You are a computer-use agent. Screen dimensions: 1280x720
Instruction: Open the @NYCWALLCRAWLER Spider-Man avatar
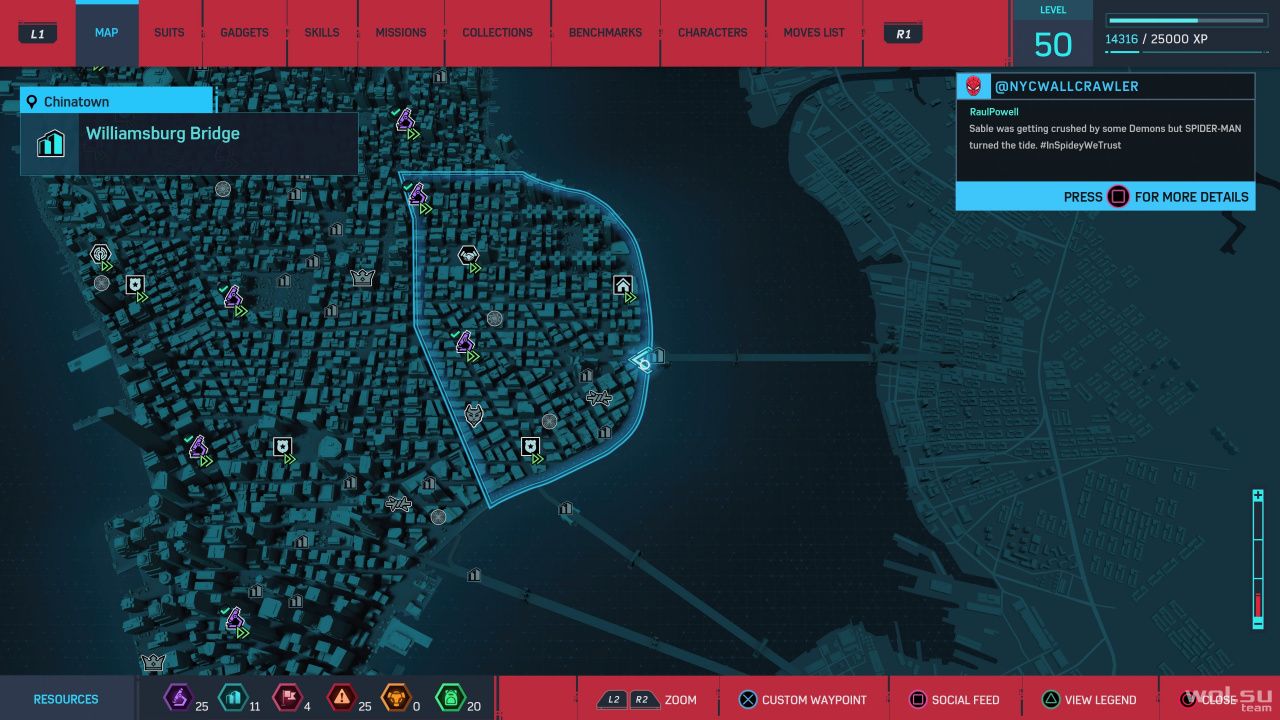[974, 86]
